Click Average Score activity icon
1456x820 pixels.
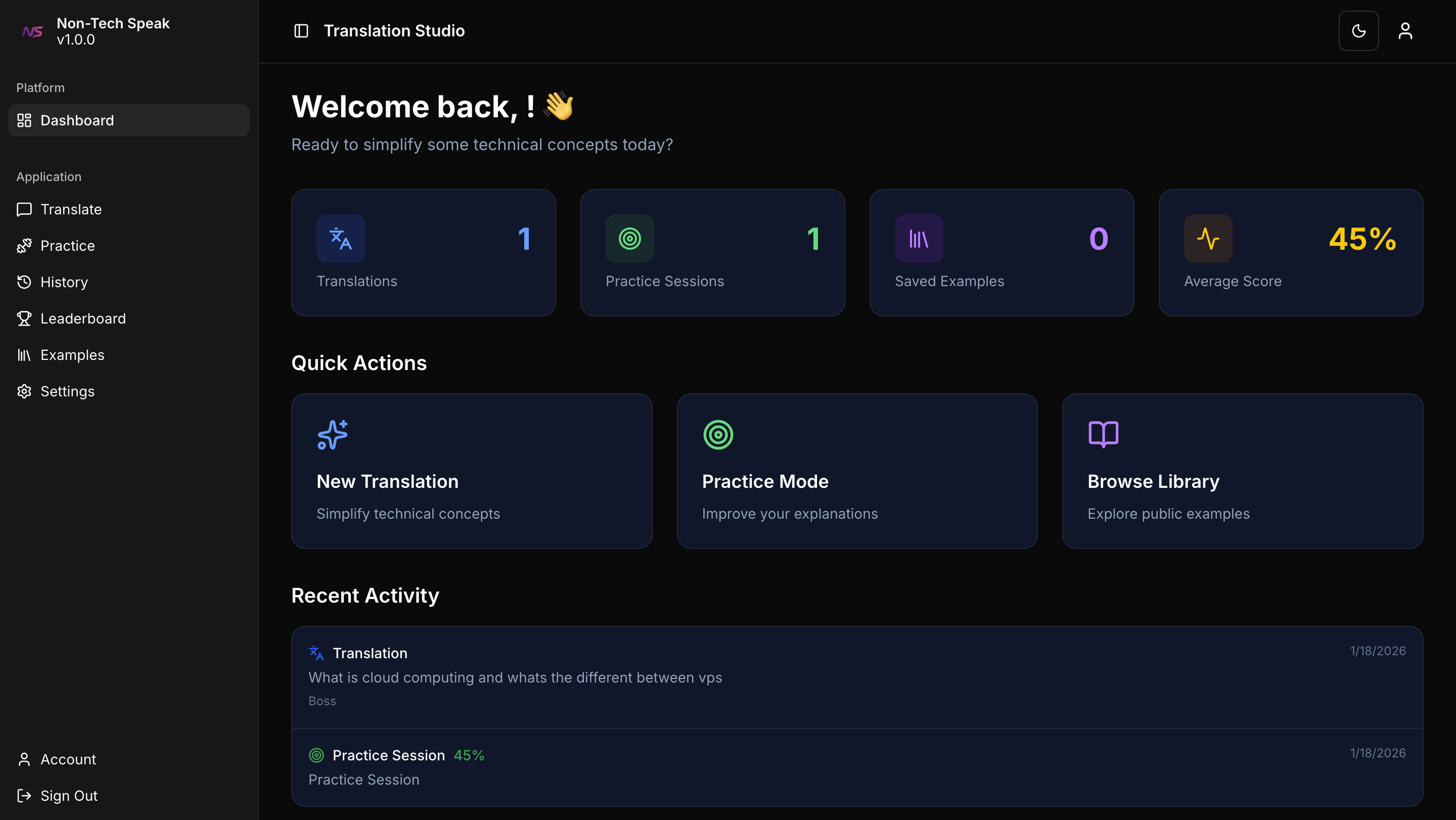click(x=1208, y=239)
